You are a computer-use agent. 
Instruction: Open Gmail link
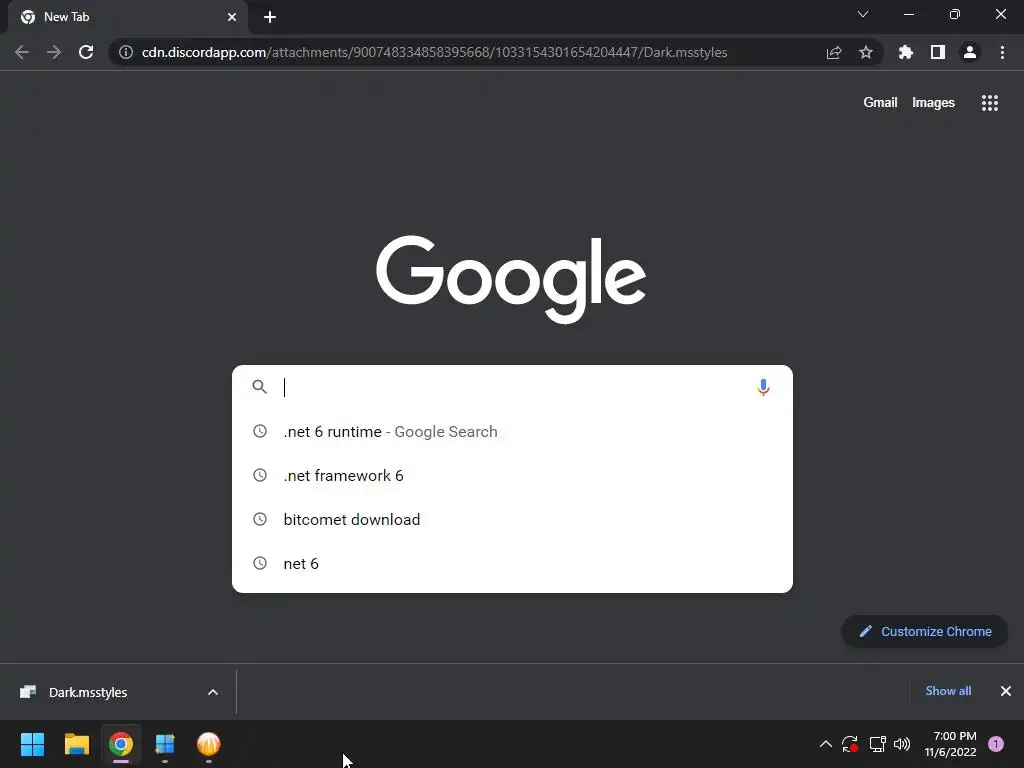(880, 103)
